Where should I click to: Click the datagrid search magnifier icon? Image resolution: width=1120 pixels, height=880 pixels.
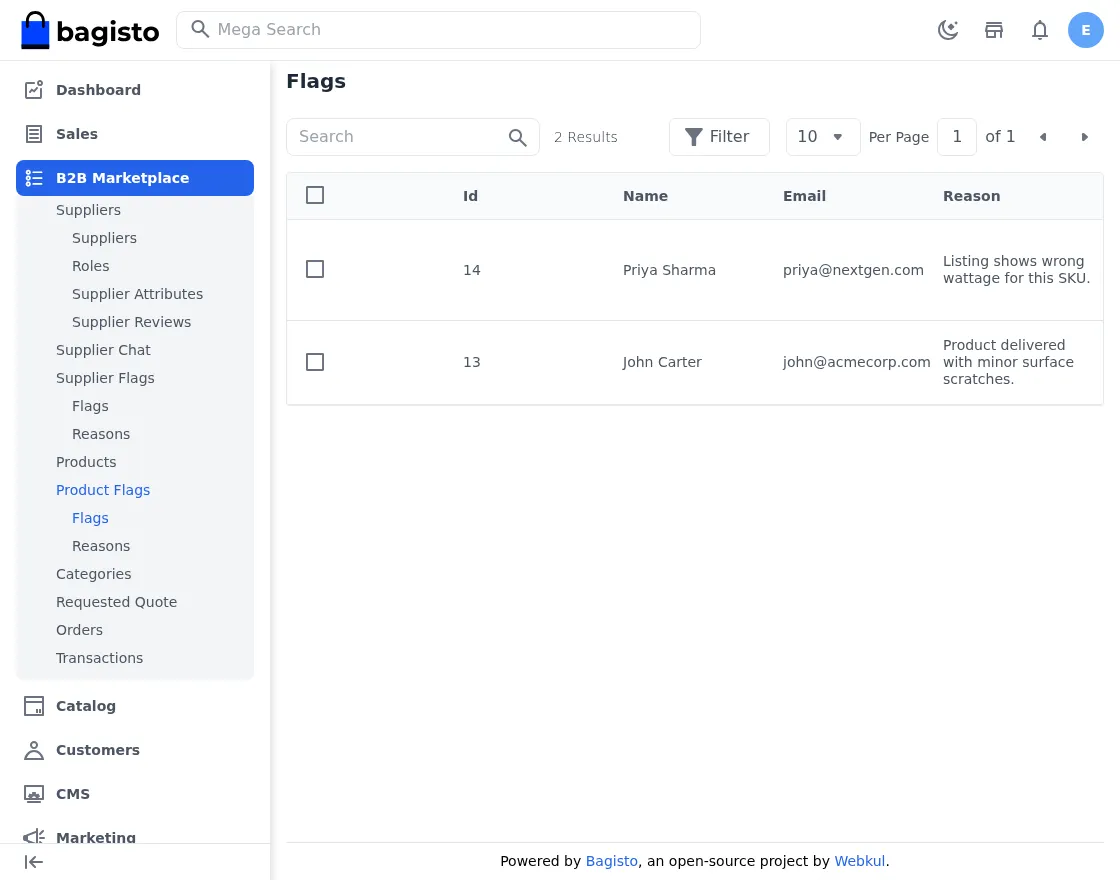tap(518, 137)
